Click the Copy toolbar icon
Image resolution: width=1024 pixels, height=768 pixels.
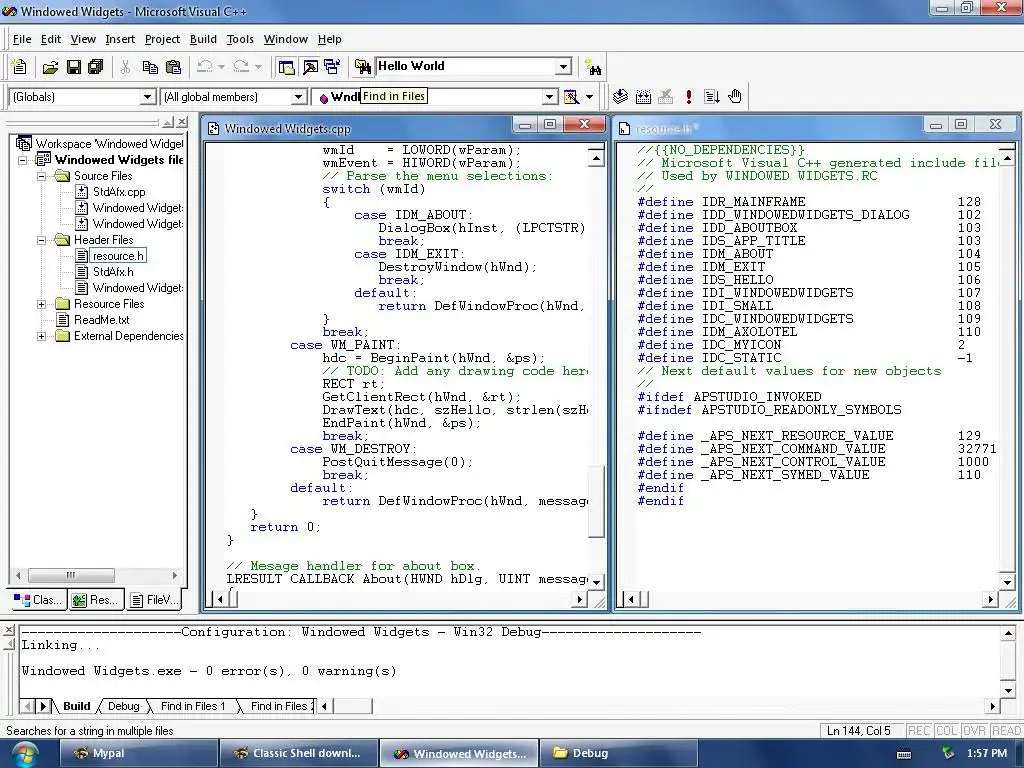[x=150, y=67]
